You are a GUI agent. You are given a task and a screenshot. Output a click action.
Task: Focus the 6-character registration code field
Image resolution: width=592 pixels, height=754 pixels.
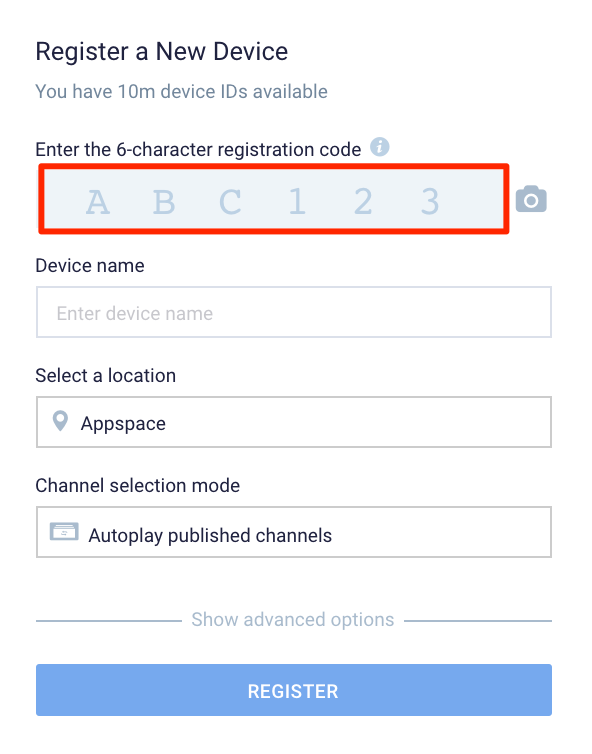point(274,199)
